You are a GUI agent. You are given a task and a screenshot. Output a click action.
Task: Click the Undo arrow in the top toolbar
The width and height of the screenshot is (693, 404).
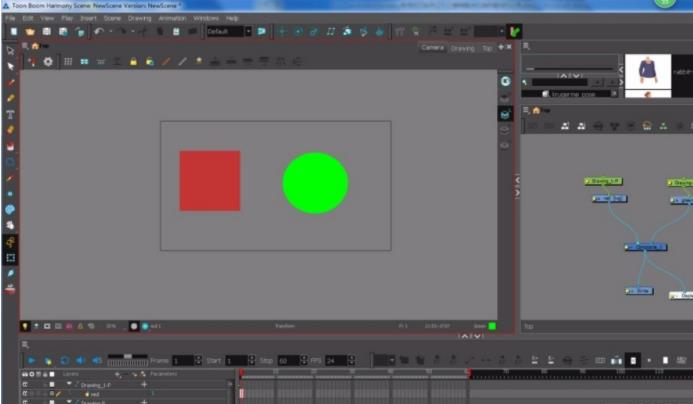pyautogui.click(x=99, y=31)
